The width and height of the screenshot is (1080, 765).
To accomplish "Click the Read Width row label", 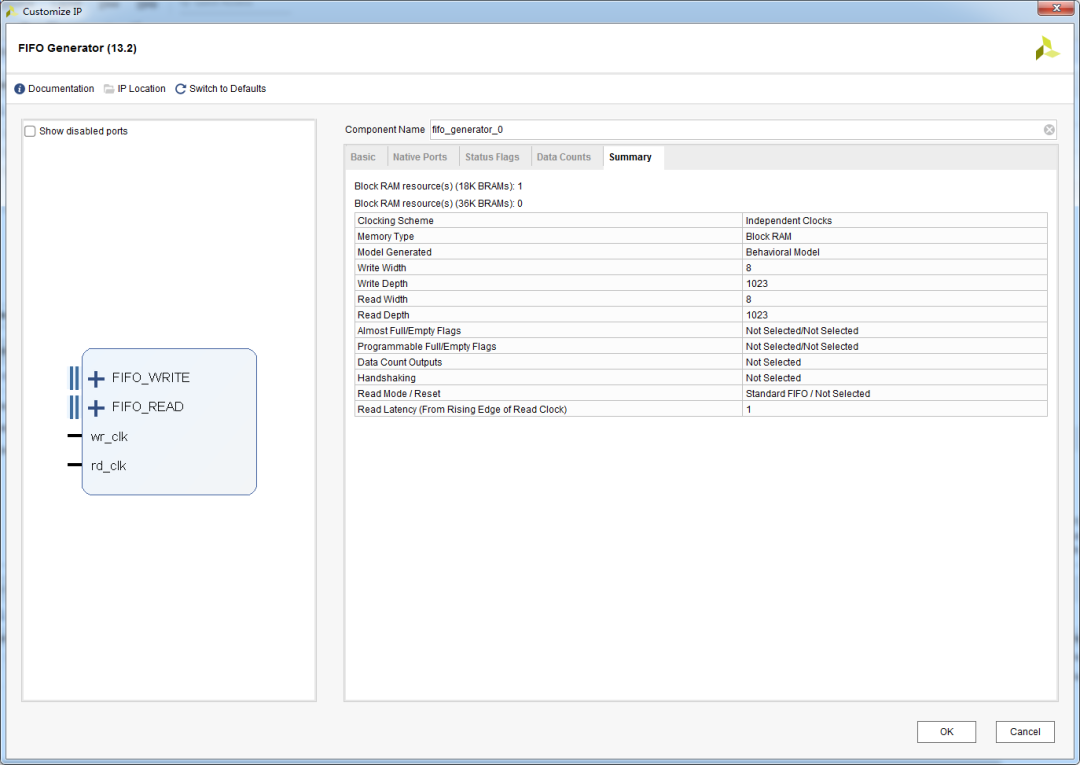I will [x=382, y=300].
